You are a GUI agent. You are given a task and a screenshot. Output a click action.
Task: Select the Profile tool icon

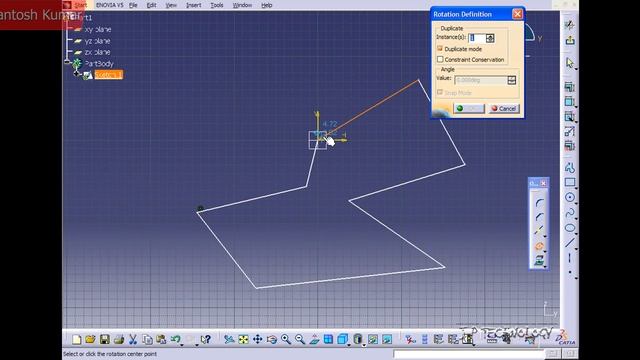tap(570, 167)
